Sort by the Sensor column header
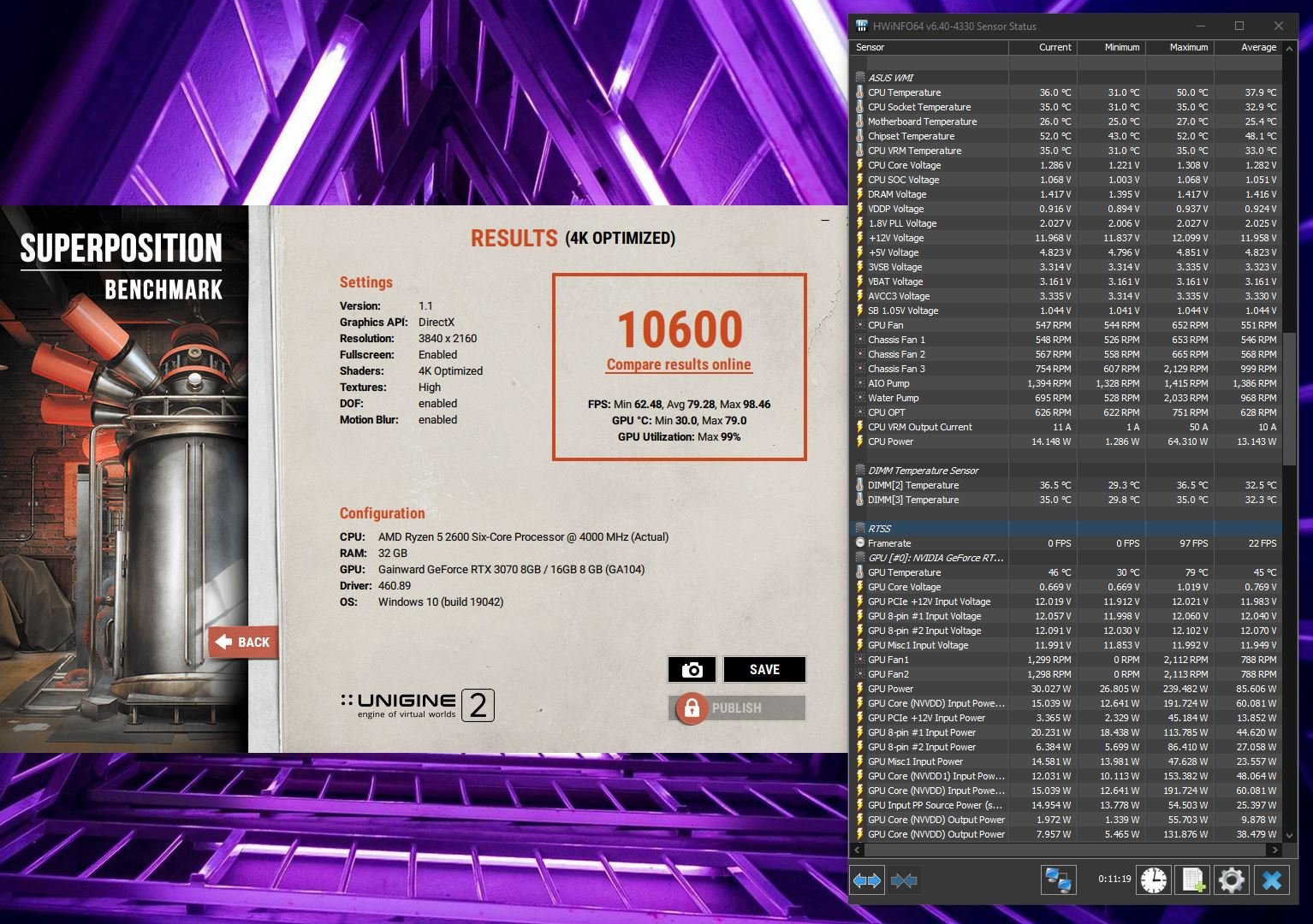Screen dimensions: 1313x924 click(x=930, y=47)
